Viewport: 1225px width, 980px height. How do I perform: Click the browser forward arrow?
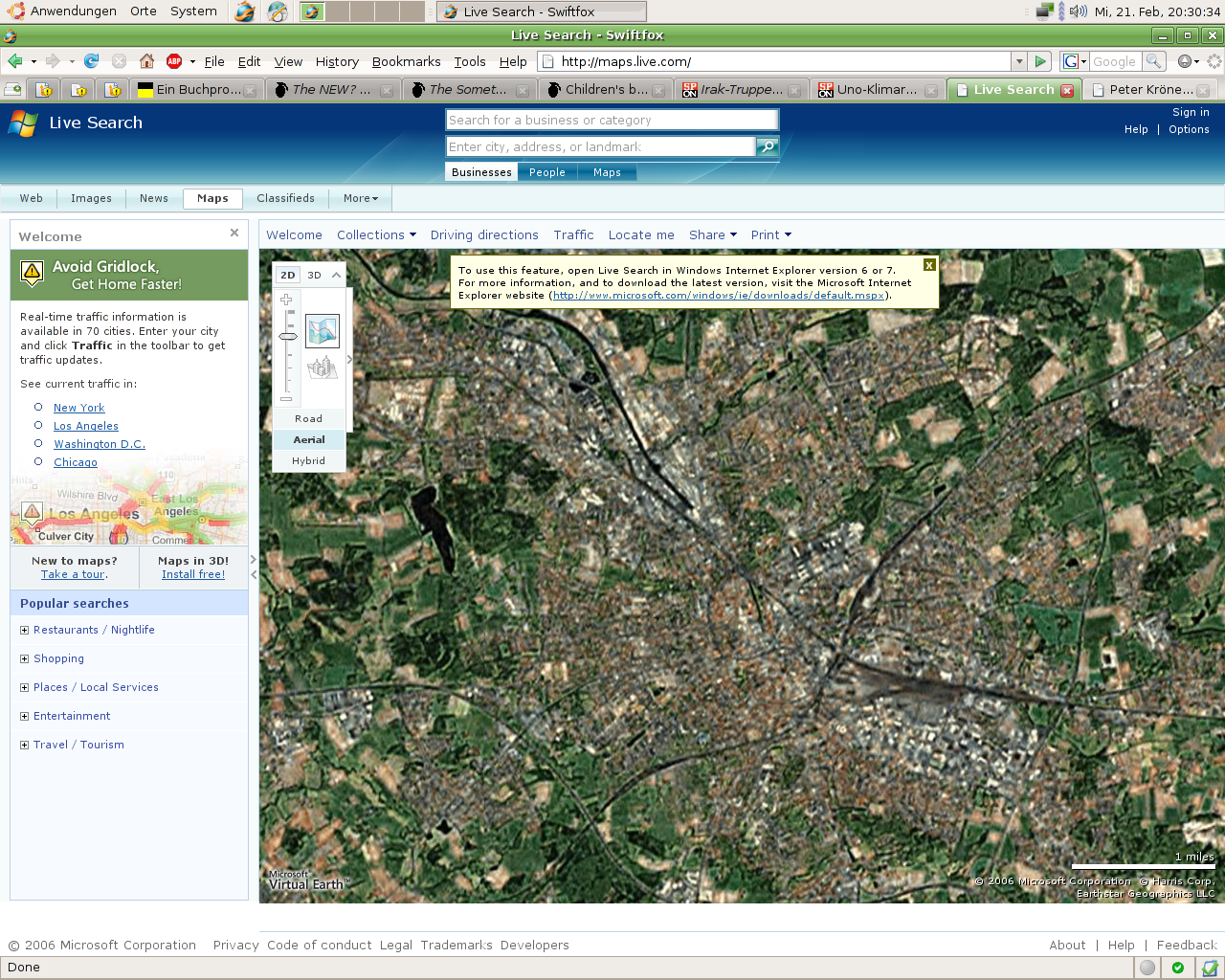(x=53, y=61)
